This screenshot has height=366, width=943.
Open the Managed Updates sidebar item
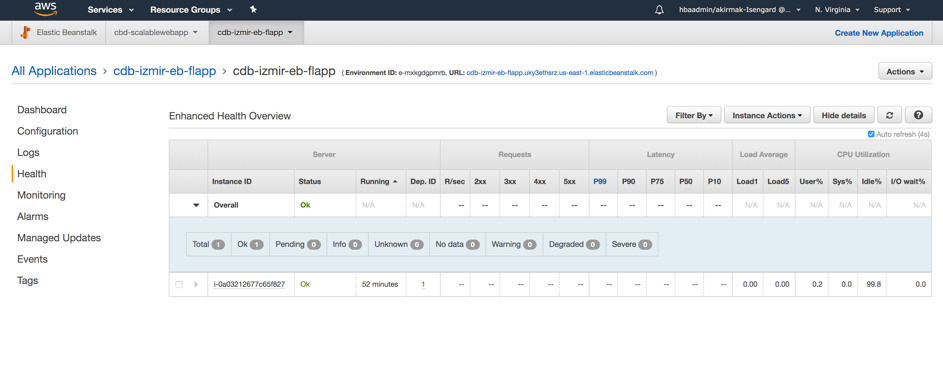coord(59,238)
